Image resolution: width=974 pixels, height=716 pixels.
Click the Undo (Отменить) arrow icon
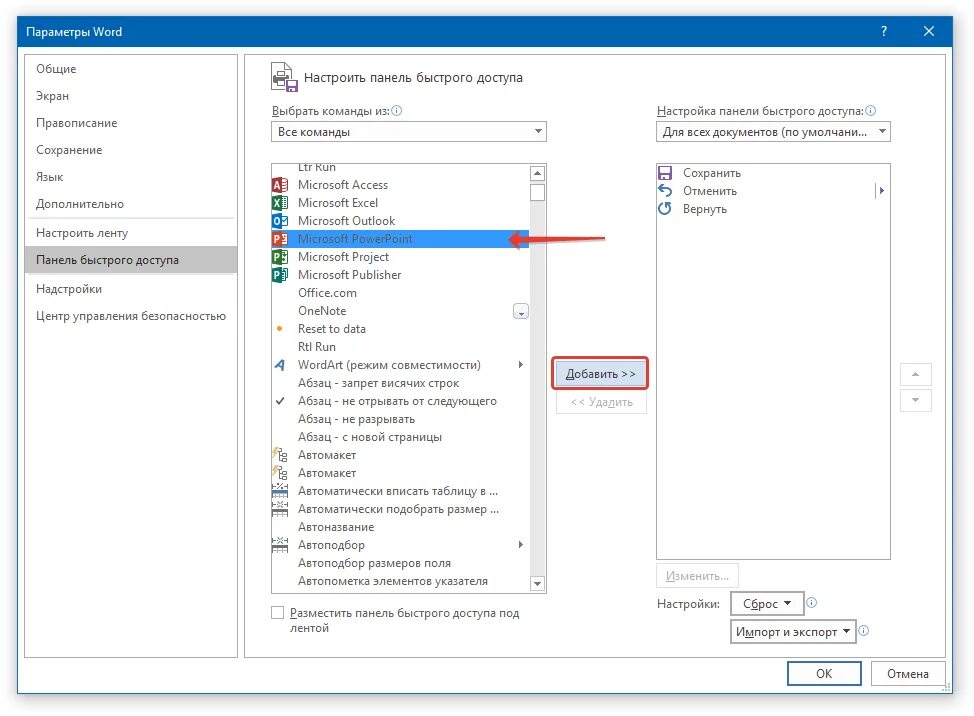pos(665,191)
